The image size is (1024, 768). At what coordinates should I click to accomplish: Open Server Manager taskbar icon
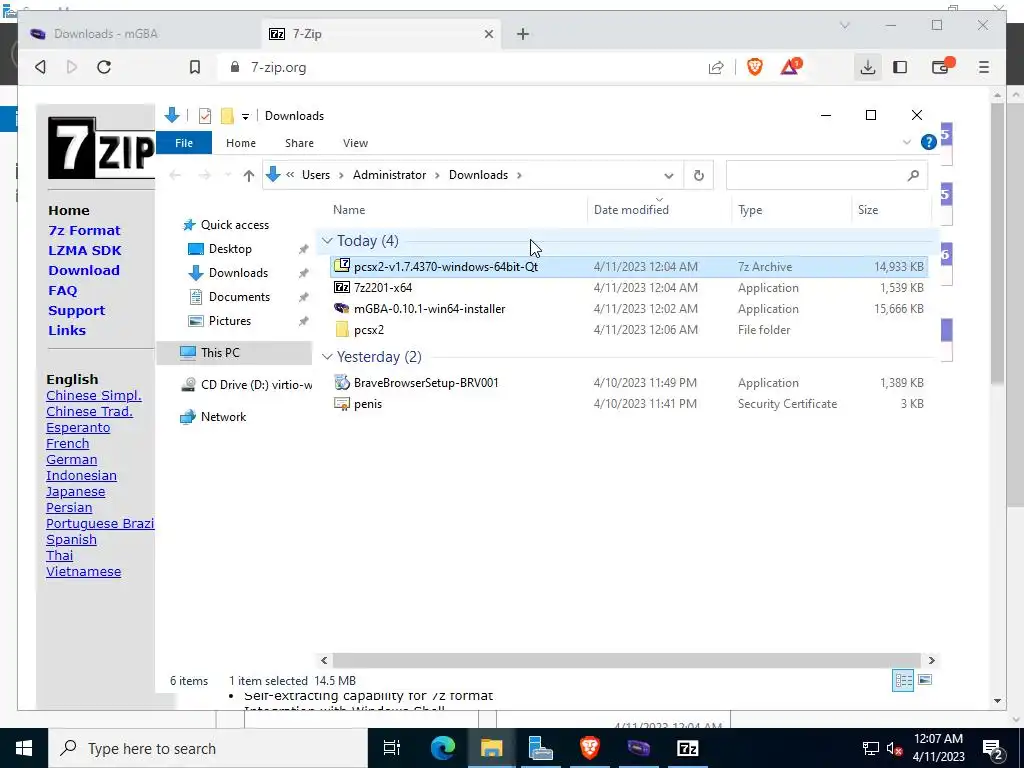540,748
